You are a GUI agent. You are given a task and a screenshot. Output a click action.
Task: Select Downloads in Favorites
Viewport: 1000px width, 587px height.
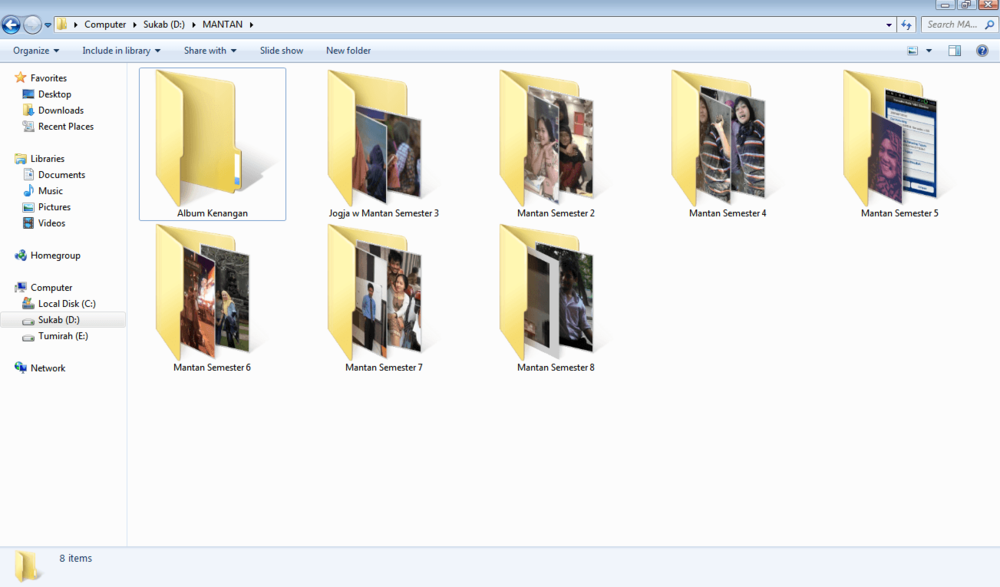(x=61, y=110)
